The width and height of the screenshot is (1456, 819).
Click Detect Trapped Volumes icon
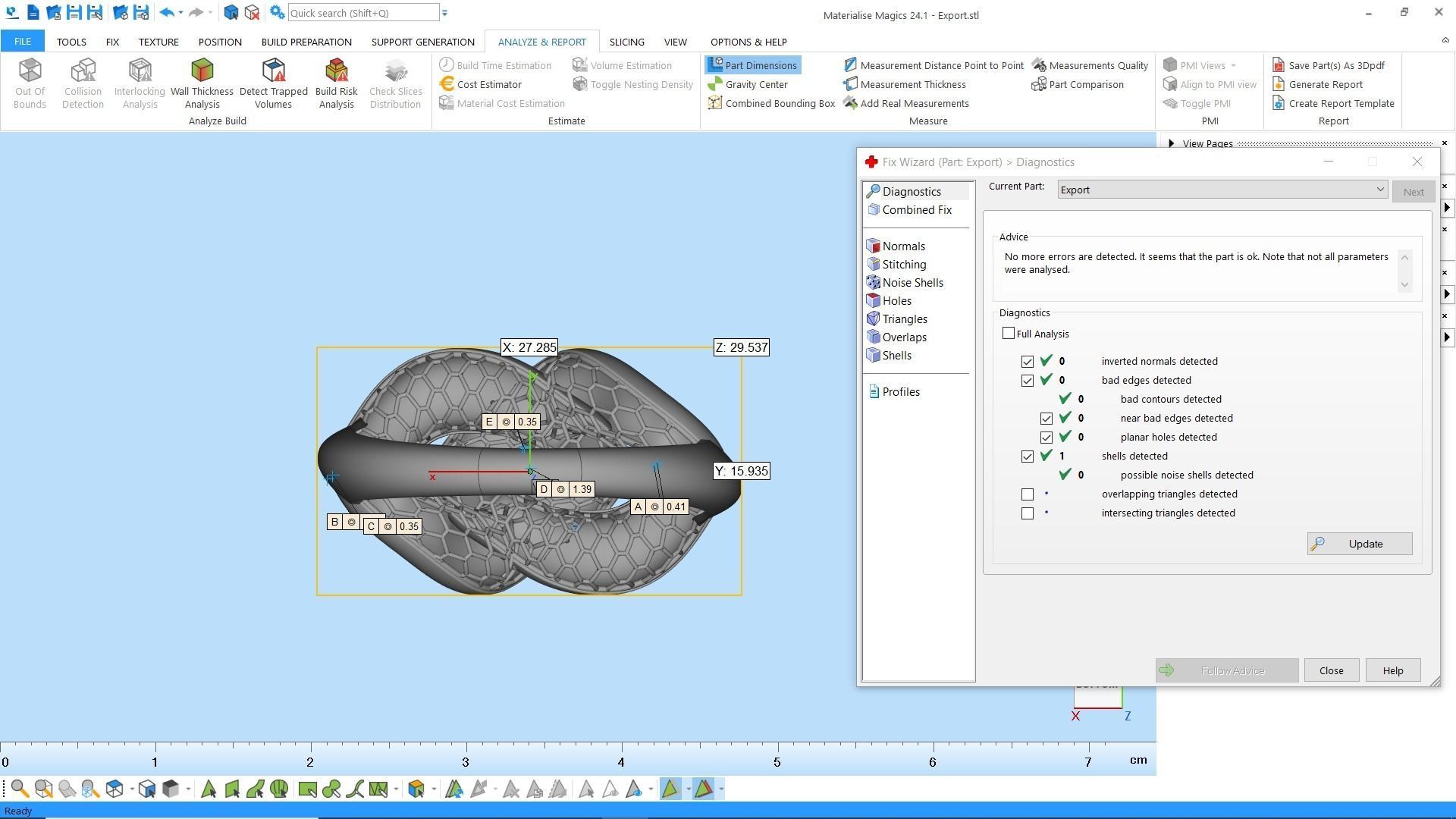click(273, 82)
